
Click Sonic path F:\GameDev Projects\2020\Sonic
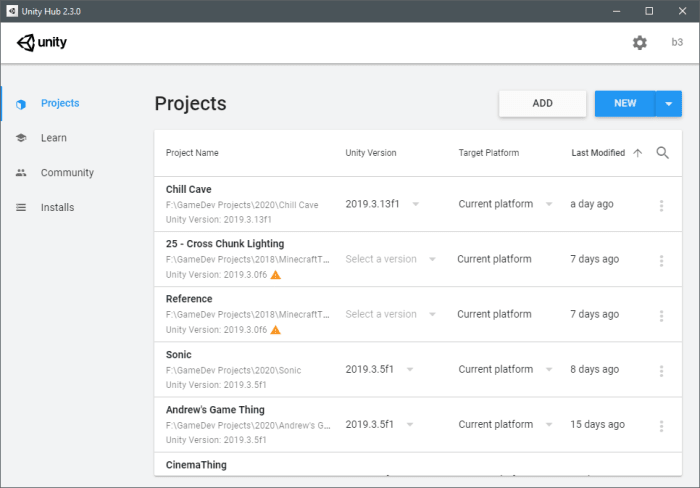(233, 370)
